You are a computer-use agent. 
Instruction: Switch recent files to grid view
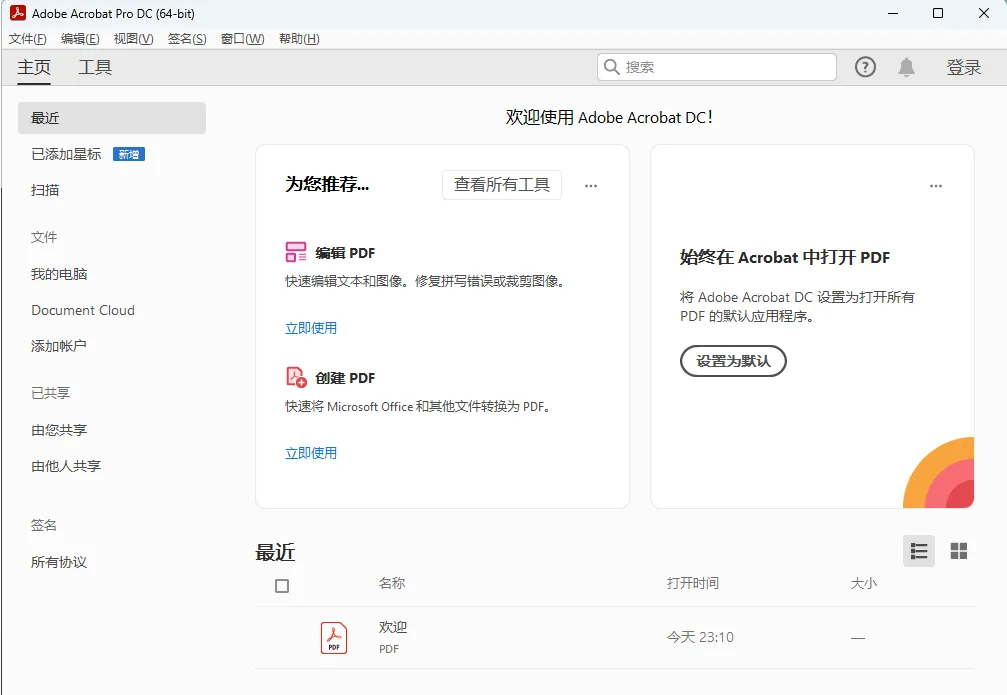pos(959,551)
